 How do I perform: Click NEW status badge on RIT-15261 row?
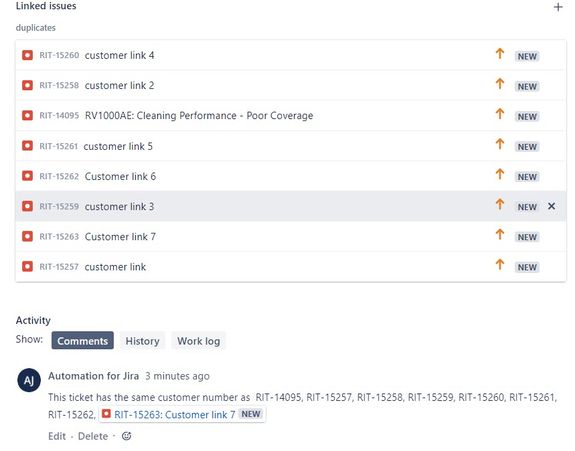[527, 147]
